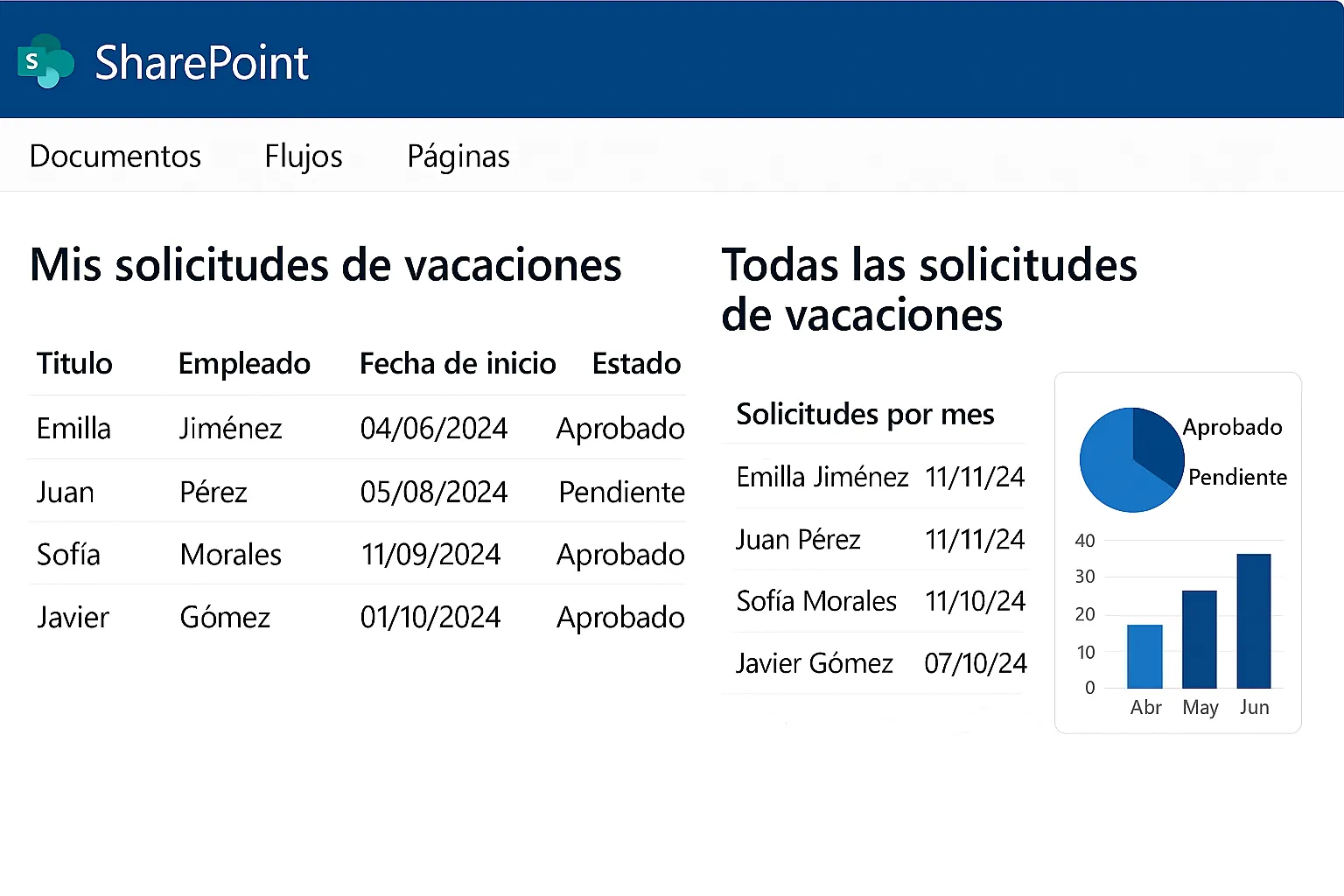
Task: Select the pie chart graphic
Action: point(1131,459)
